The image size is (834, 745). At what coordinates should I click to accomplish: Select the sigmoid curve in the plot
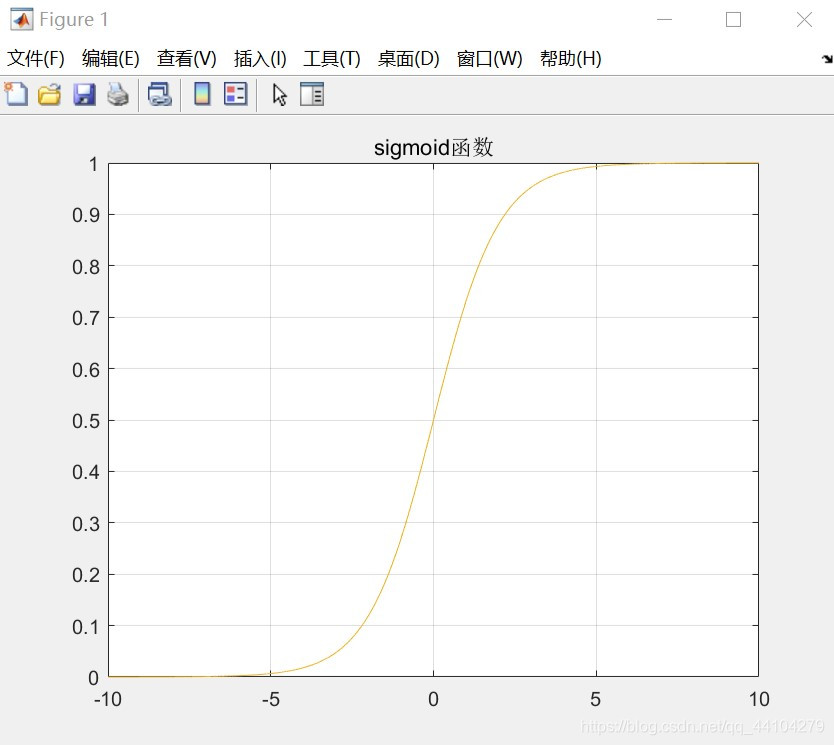pyautogui.click(x=433, y=420)
